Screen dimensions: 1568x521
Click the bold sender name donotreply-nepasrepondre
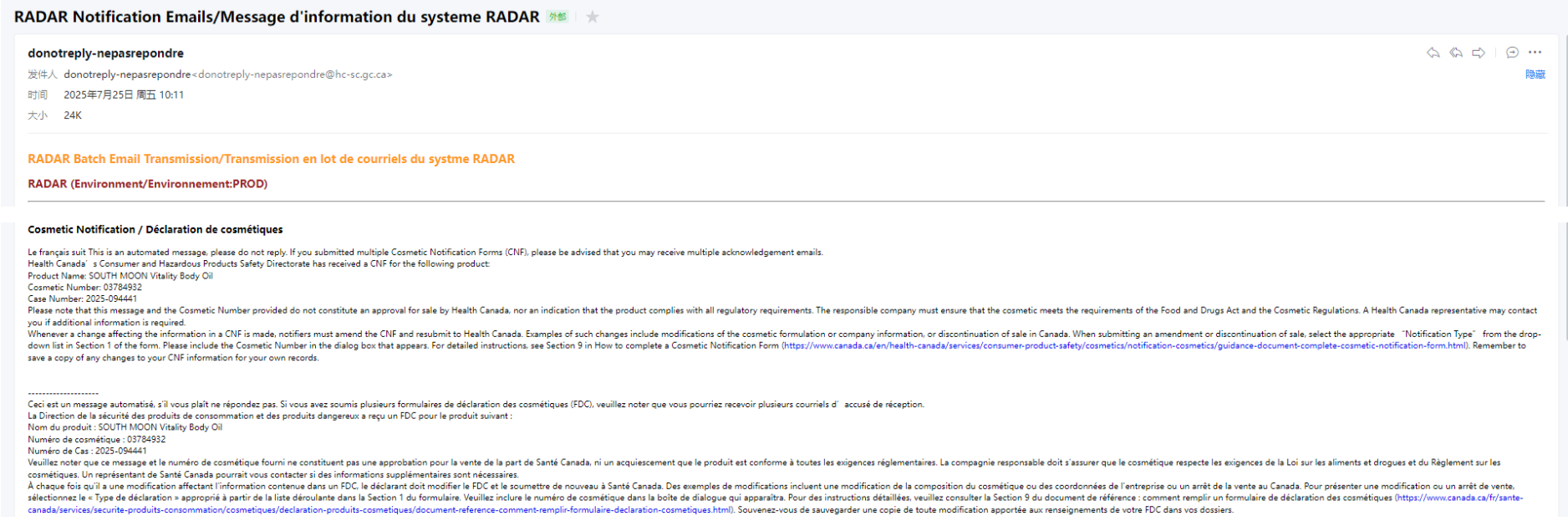(x=105, y=54)
